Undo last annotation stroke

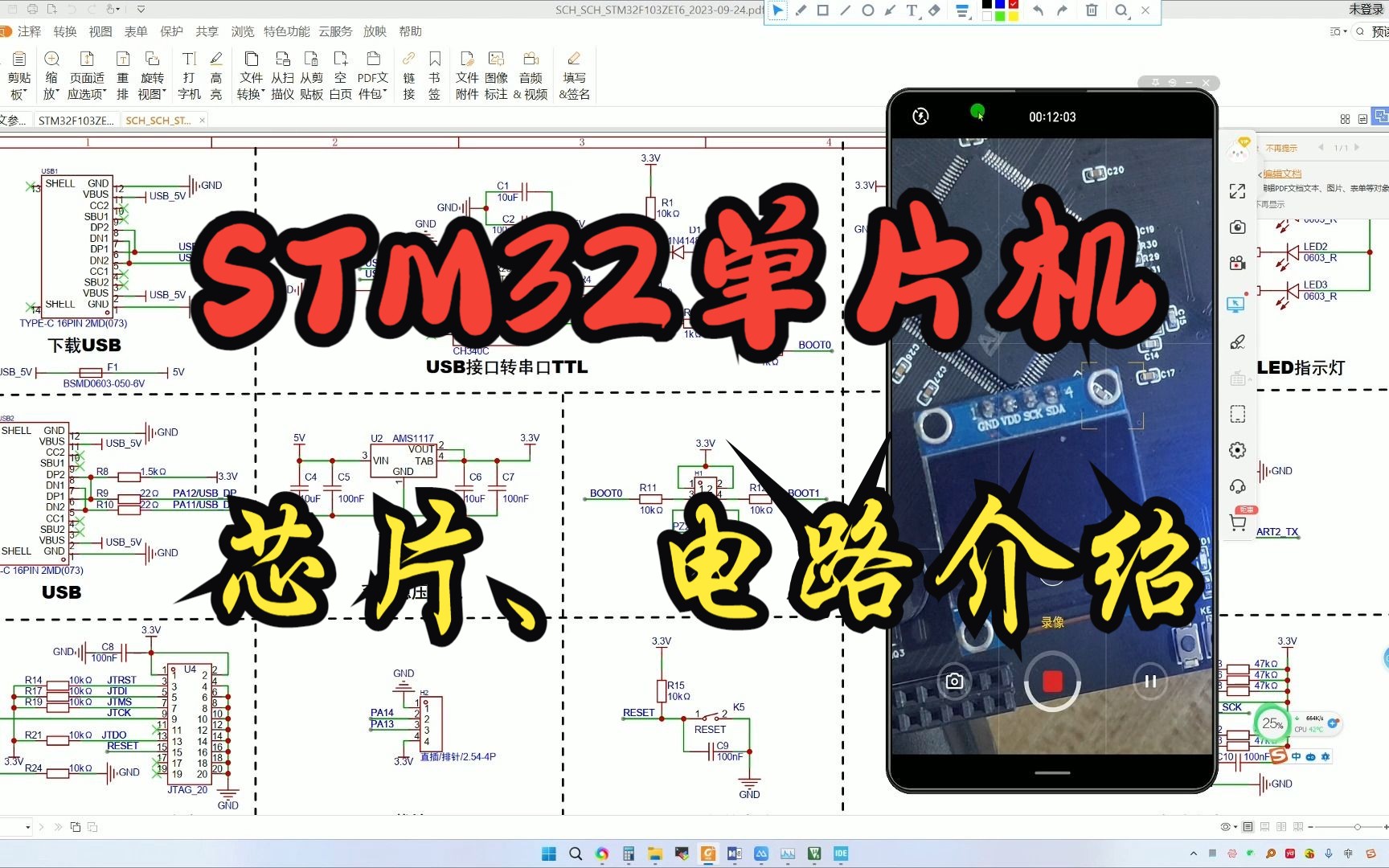[x=1038, y=10]
